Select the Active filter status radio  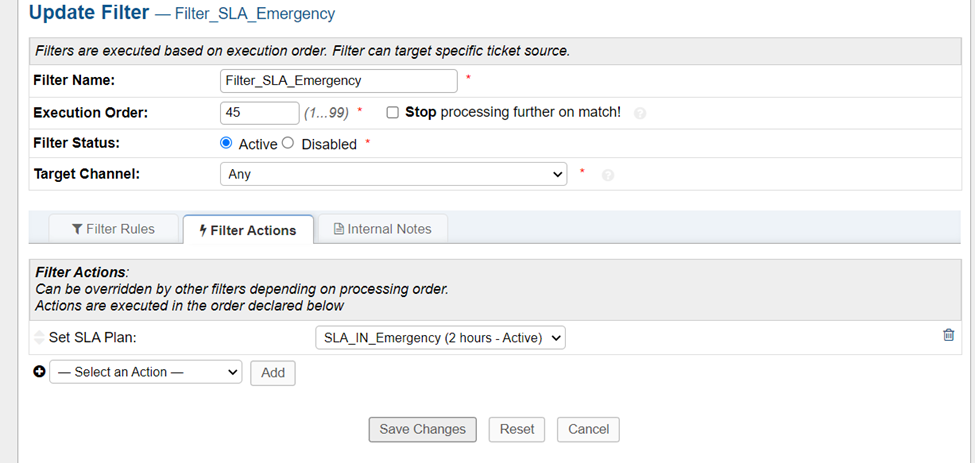pyautogui.click(x=226, y=143)
